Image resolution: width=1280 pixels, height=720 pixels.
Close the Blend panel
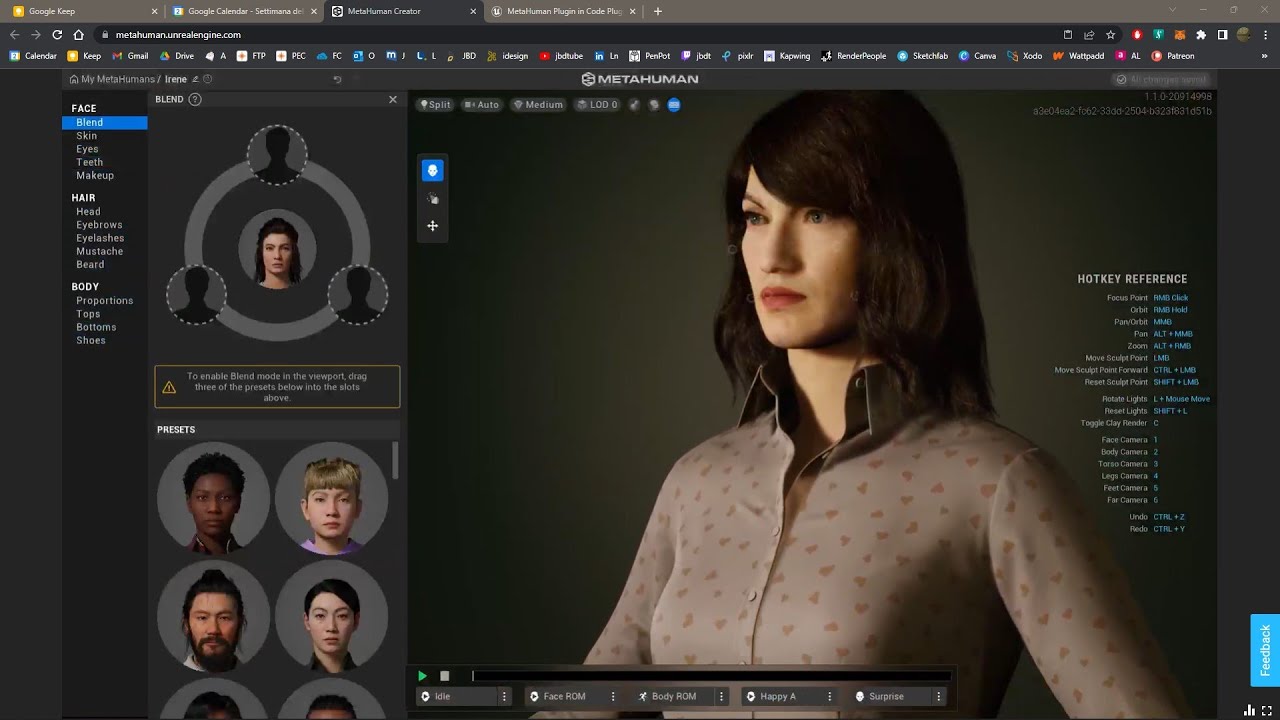[393, 99]
